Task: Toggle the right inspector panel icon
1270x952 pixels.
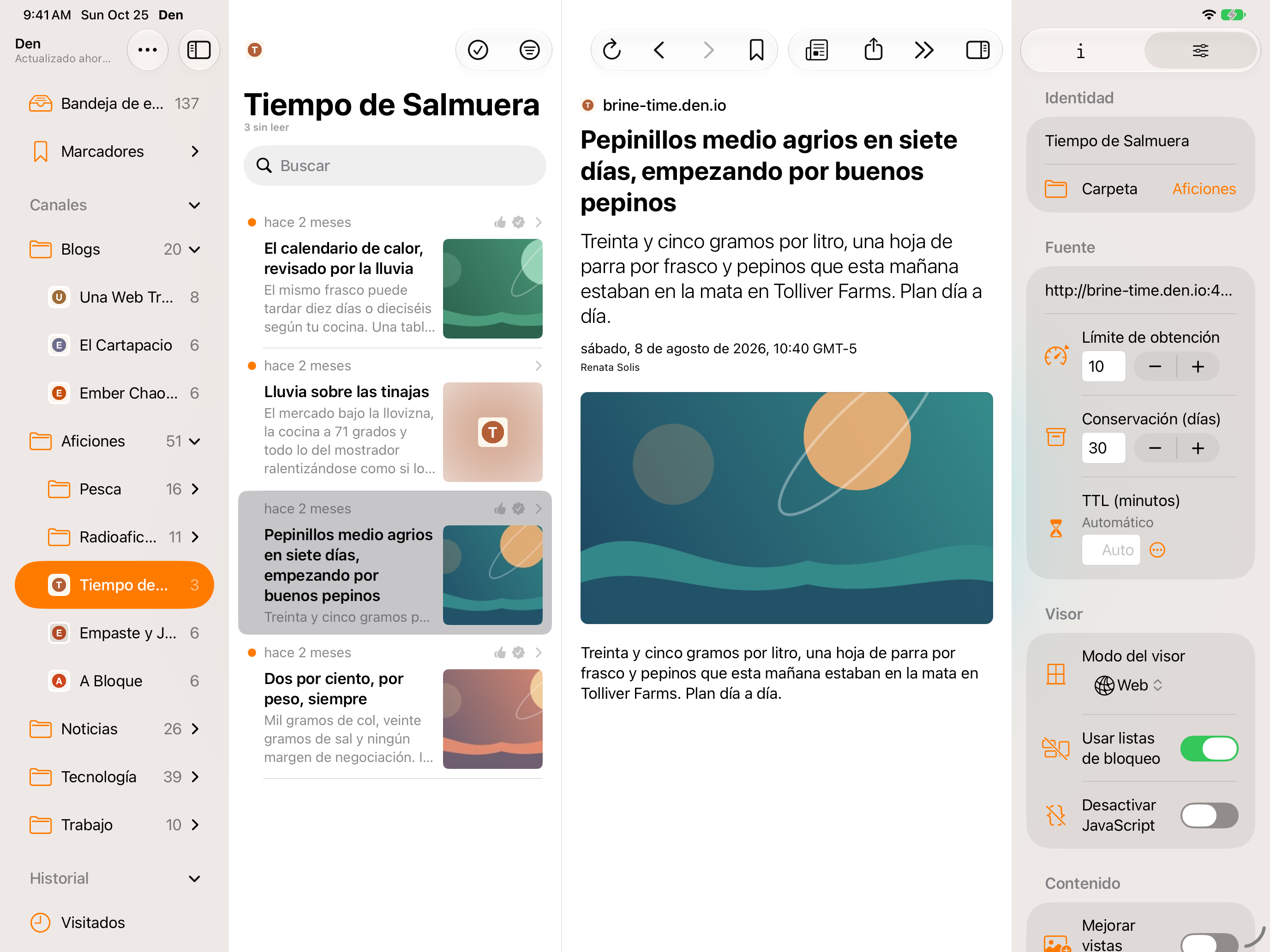Action: pyautogui.click(x=978, y=50)
